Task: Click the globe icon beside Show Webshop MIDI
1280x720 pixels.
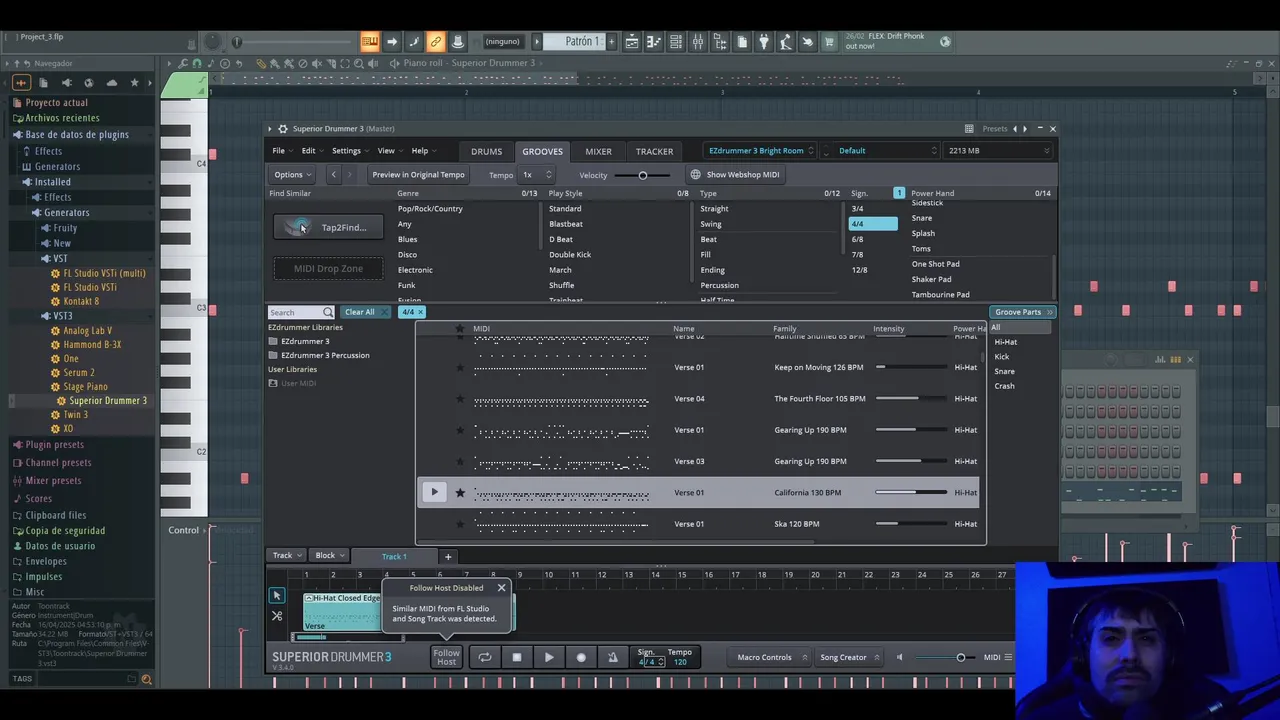Action: pyautogui.click(x=695, y=174)
